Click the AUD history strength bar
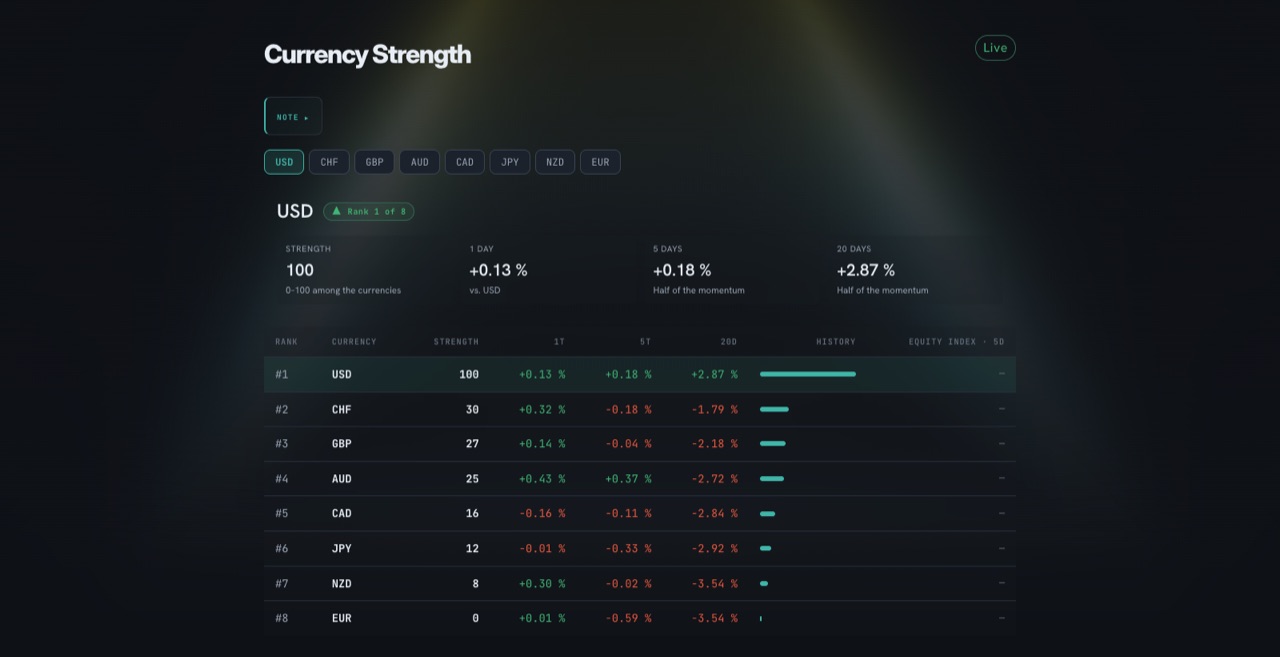The image size is (1280, 657). point(772,479)
